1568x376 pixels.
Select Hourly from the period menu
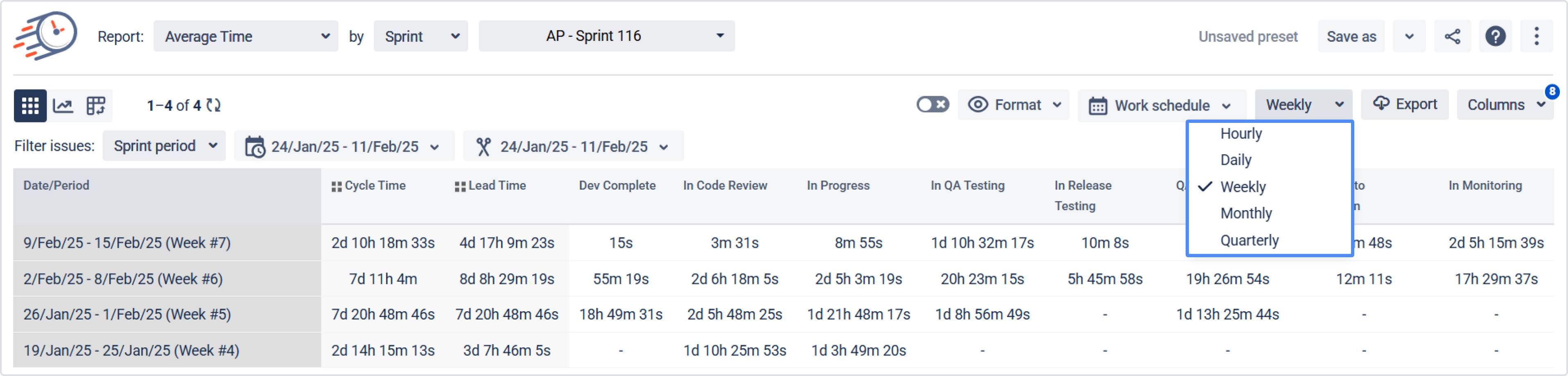1241,134
